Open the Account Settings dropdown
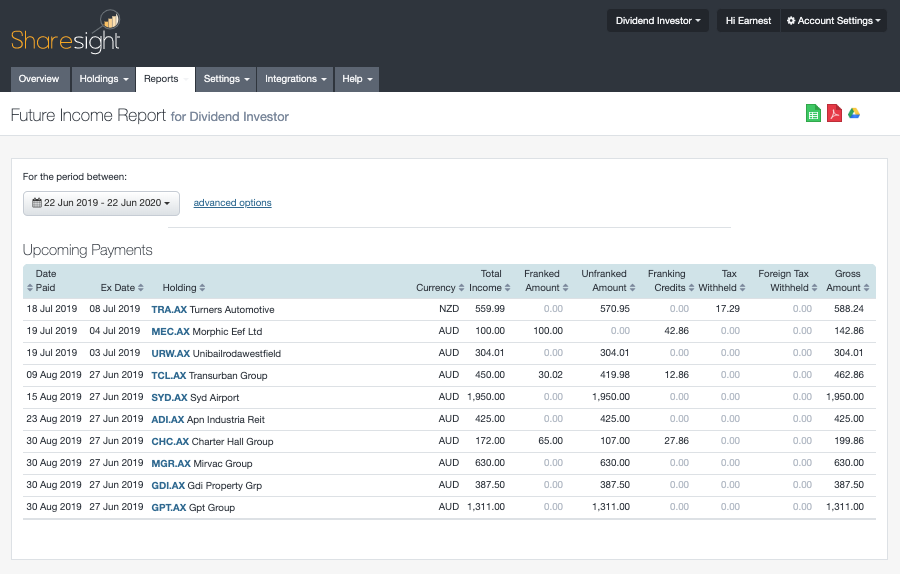900x574 pixels. 833,21
